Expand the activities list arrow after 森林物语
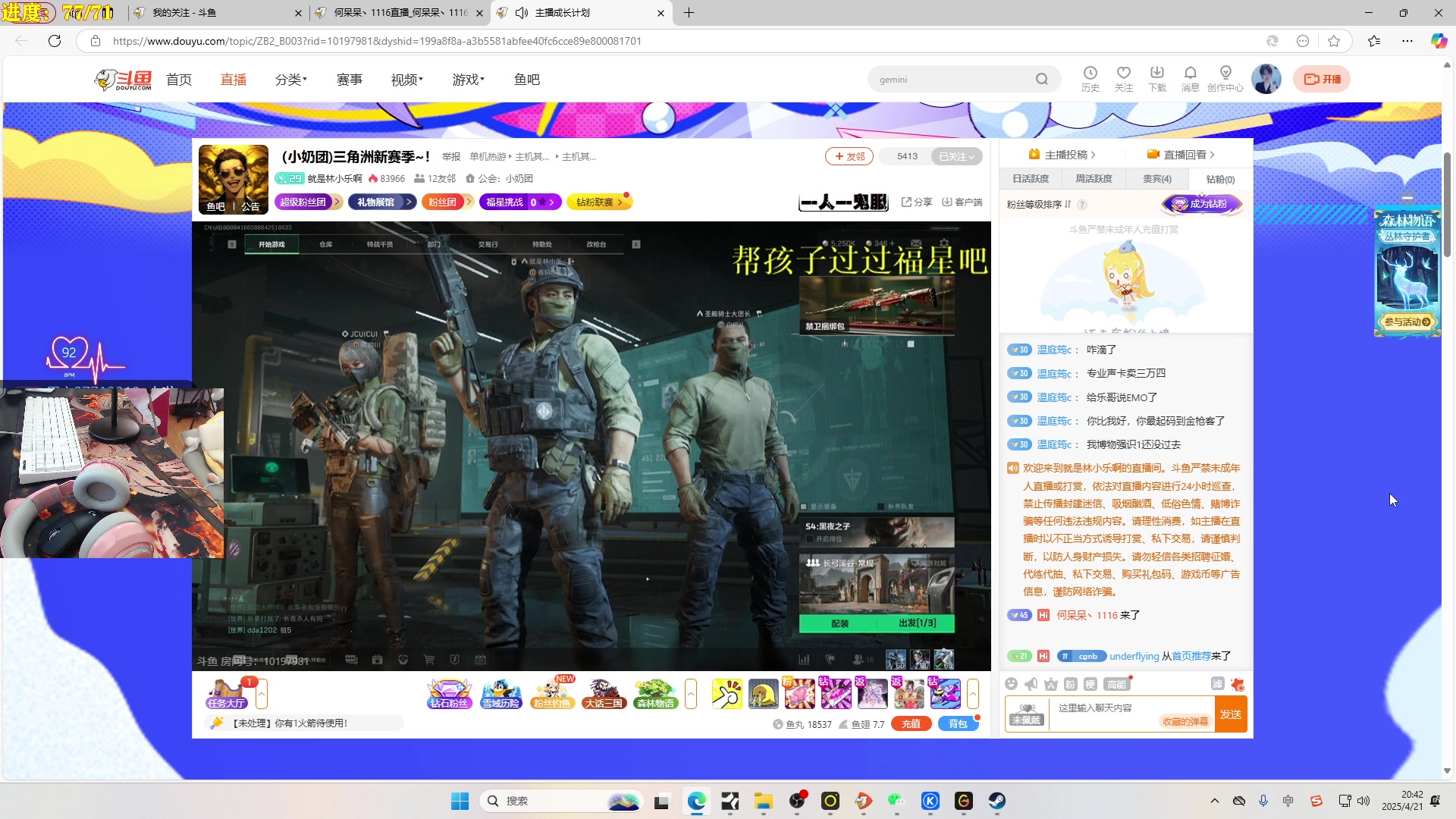 pyautogui.click(x=691, y=694)
